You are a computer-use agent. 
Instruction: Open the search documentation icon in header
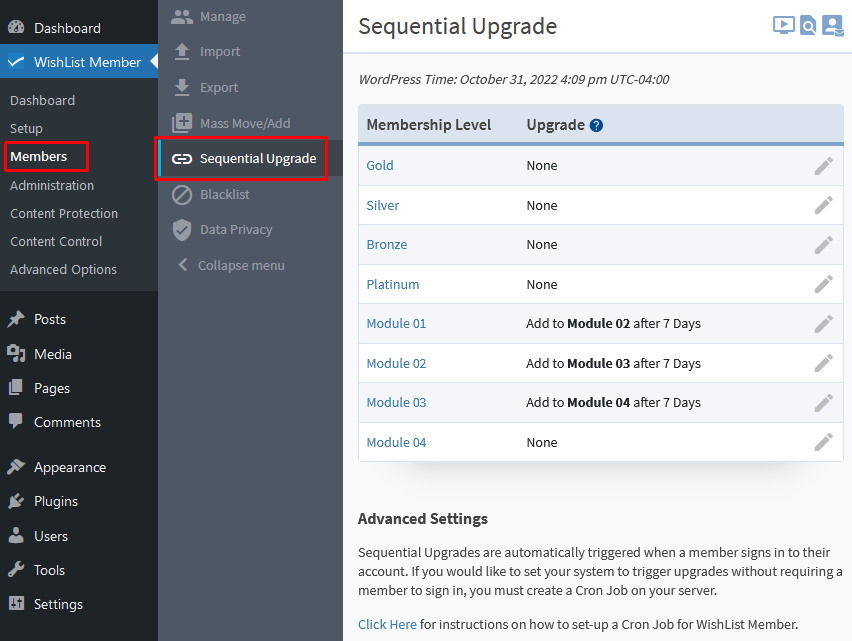pyautogui.click(x=808, y=25)
